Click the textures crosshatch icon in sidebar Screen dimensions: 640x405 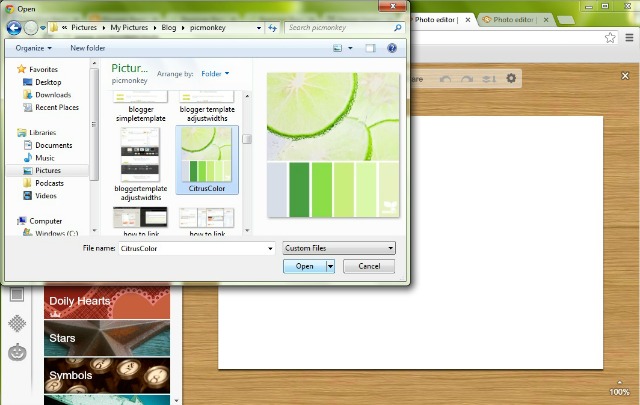pos(17,323)
